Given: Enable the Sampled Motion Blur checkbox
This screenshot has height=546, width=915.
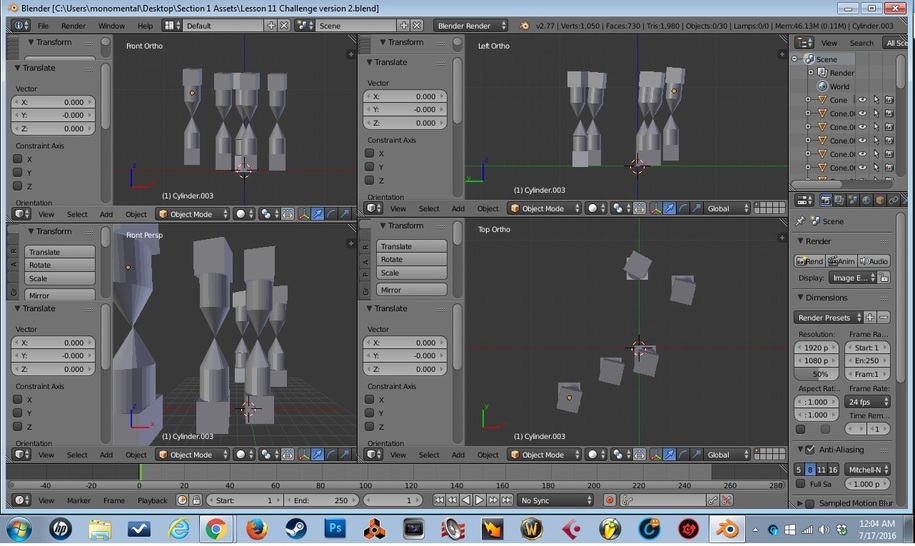Looking at the screenshot, I should [x=808, y=503].
